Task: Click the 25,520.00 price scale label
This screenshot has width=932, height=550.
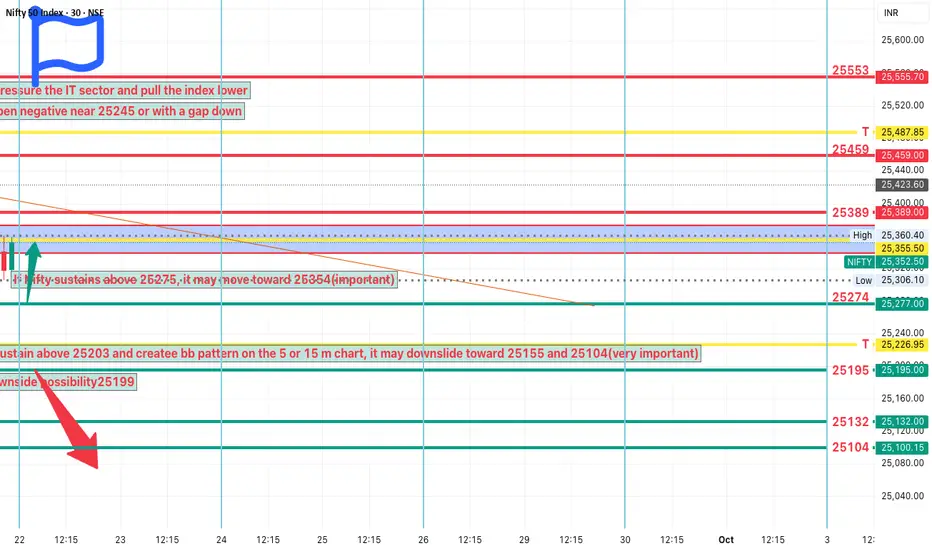Action: [x=902, y=105]
